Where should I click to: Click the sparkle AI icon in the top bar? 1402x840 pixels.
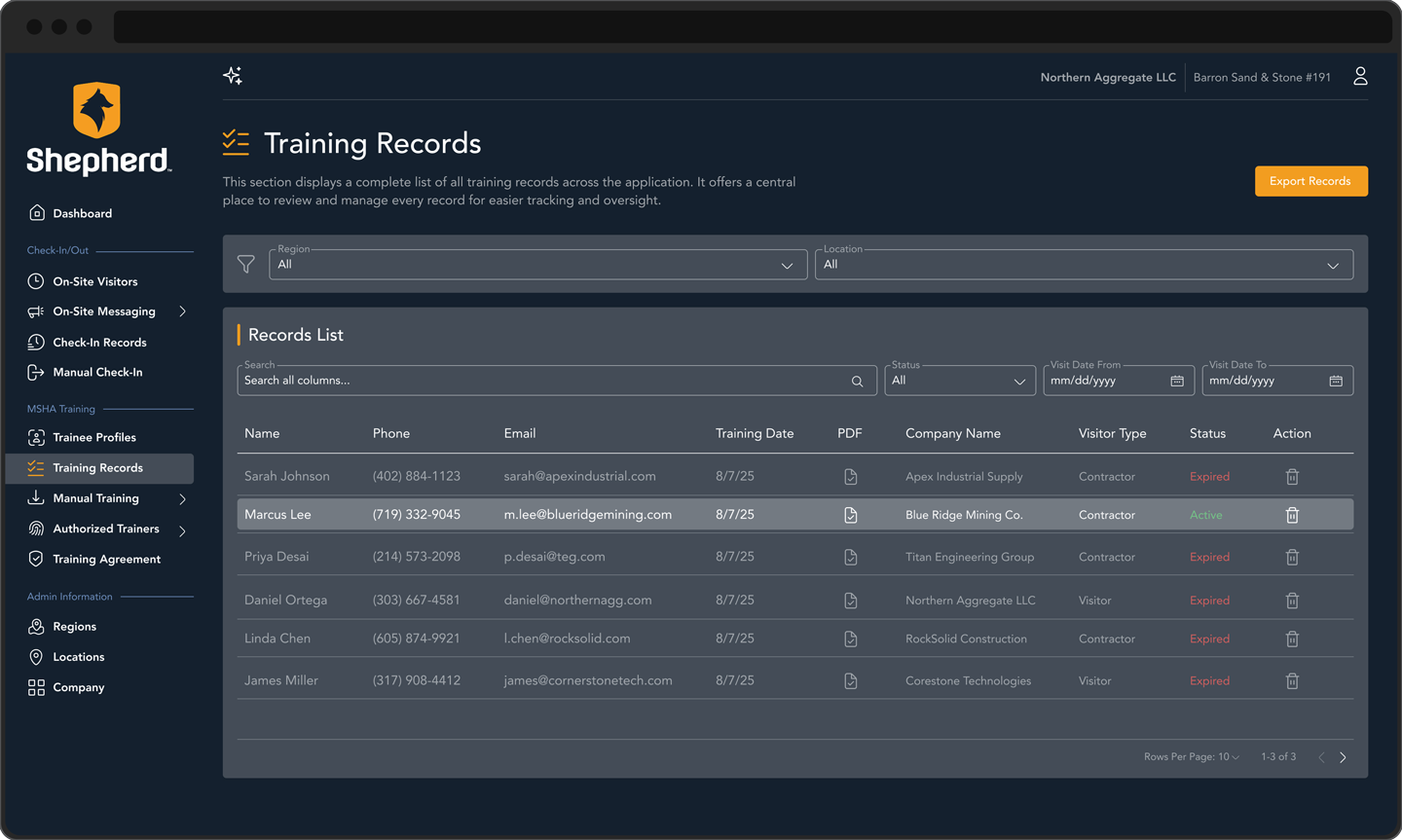233,74
